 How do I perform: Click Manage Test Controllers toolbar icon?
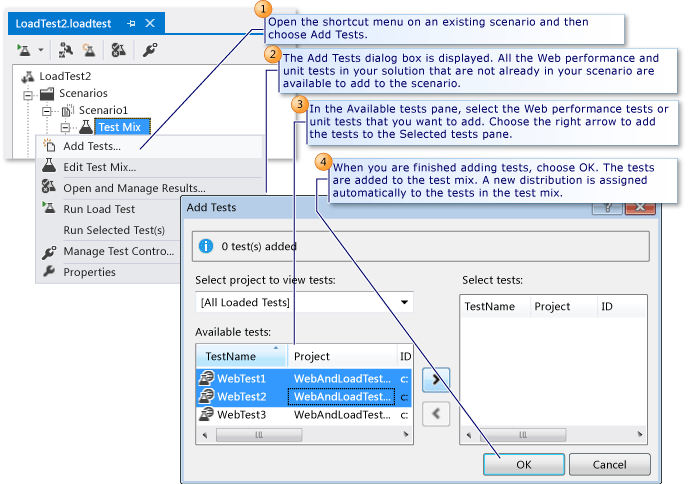(150, 50)
